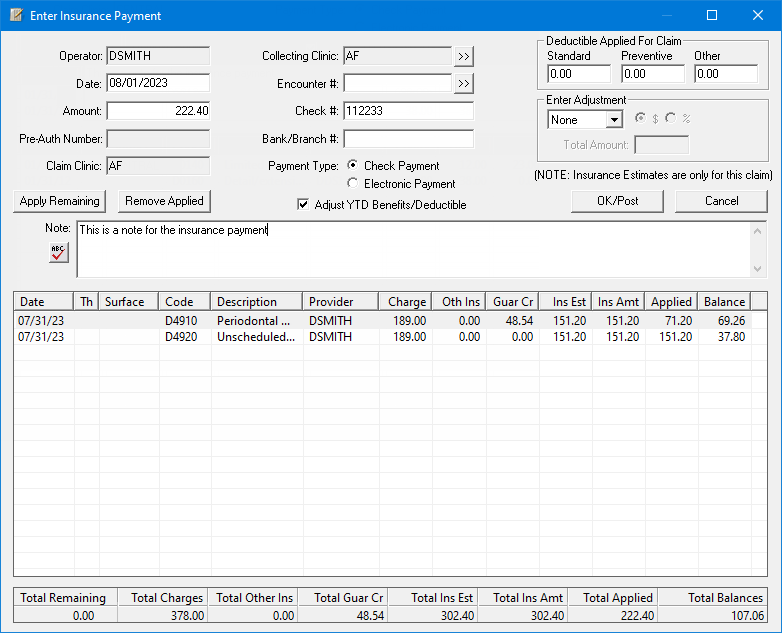Click into the Check # field
Image resolution: width=782 pixels, height=633 pixels.
tap(408, 111)
